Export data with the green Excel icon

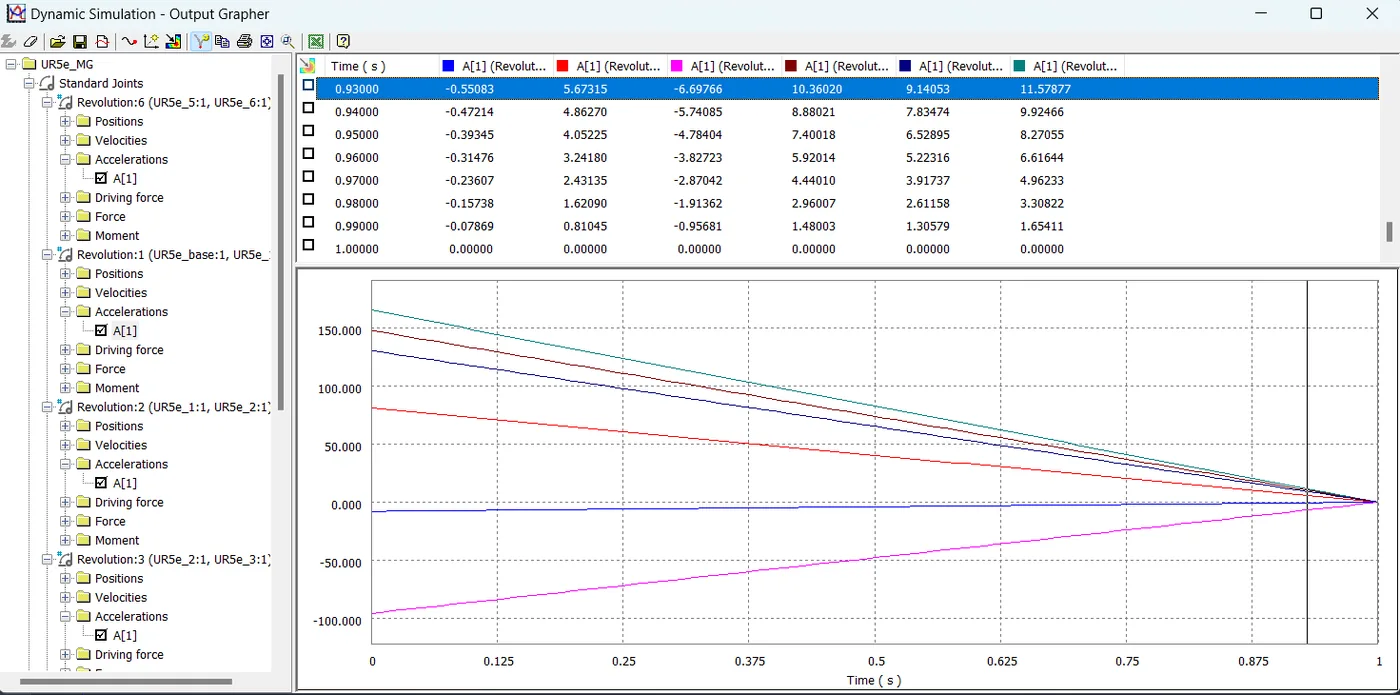(316, 42)
